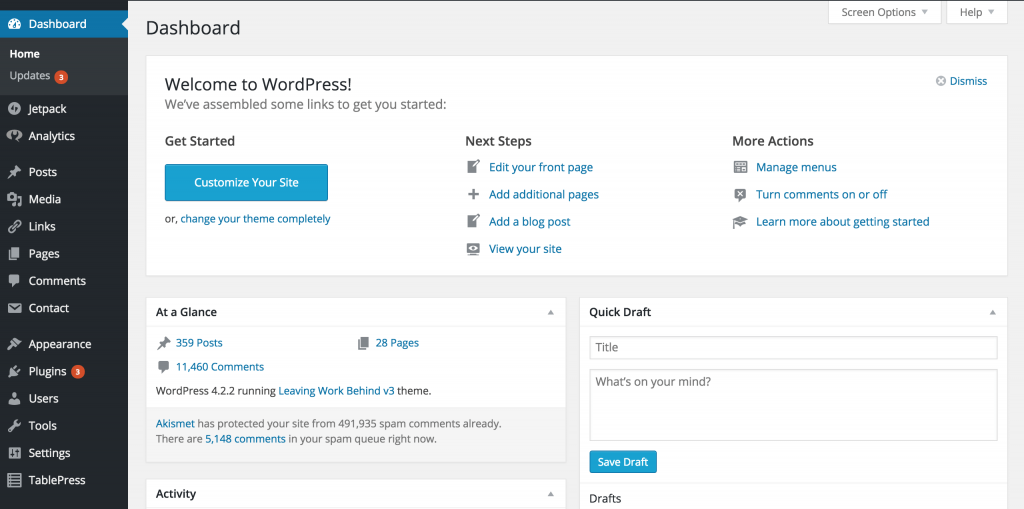Click the Comments bubble icon in sidebar
The image size is (1024, 509).
pos(14,281)
